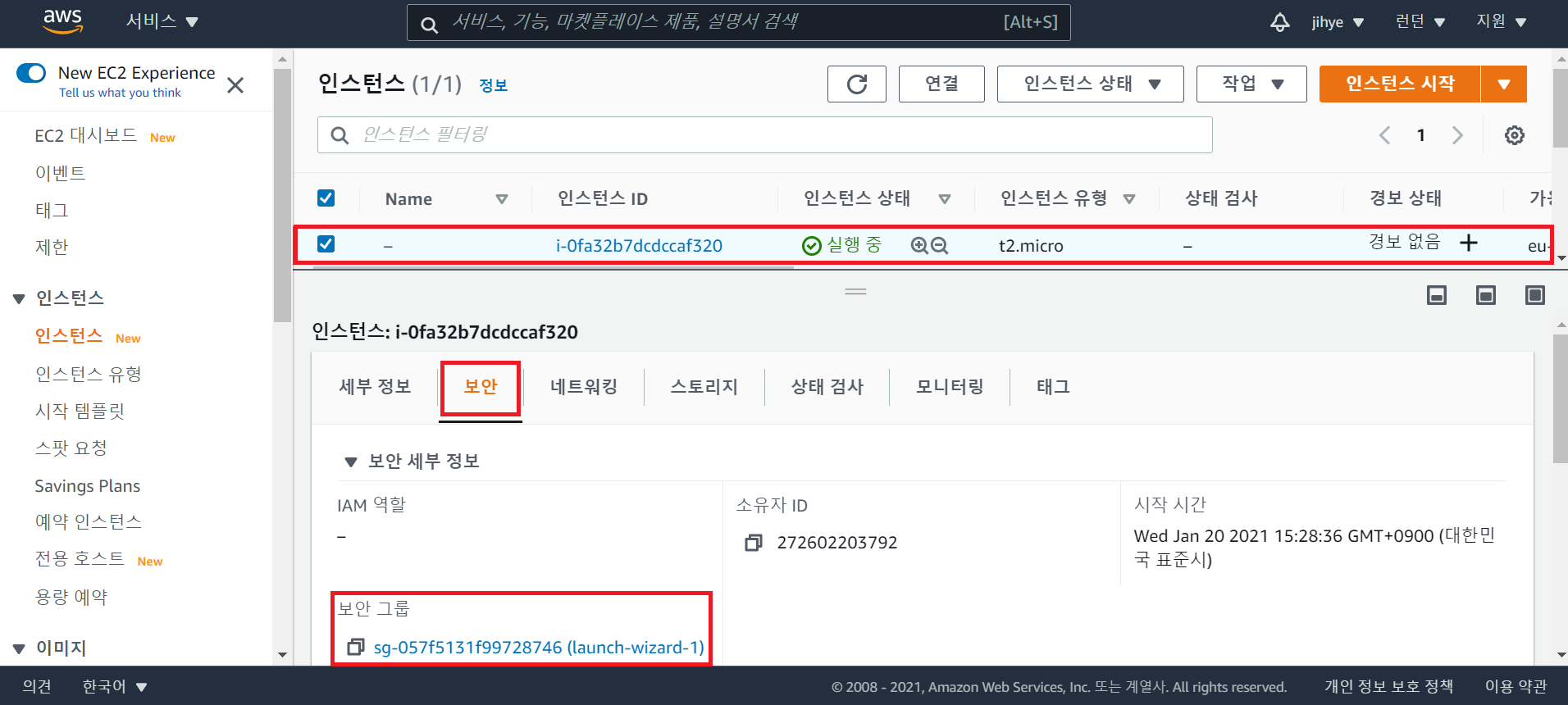Collapse the 인스턴스 sidebar section
This screenshot has width=1568, height=705.
click(19, 298)
